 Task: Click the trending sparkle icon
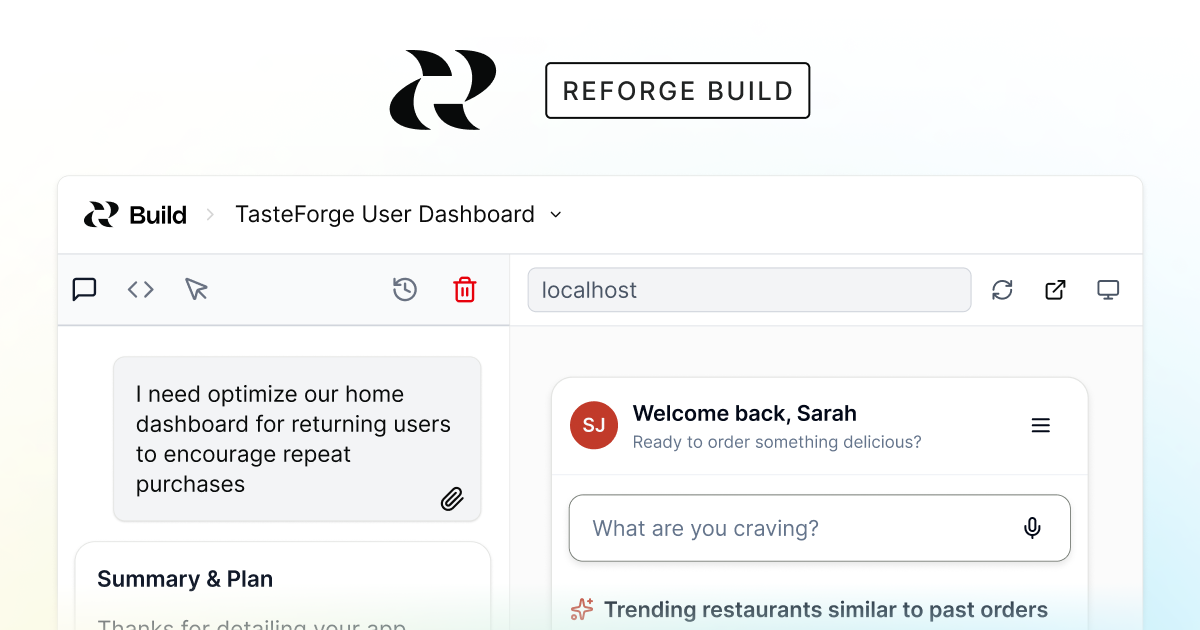pos(581,609)
